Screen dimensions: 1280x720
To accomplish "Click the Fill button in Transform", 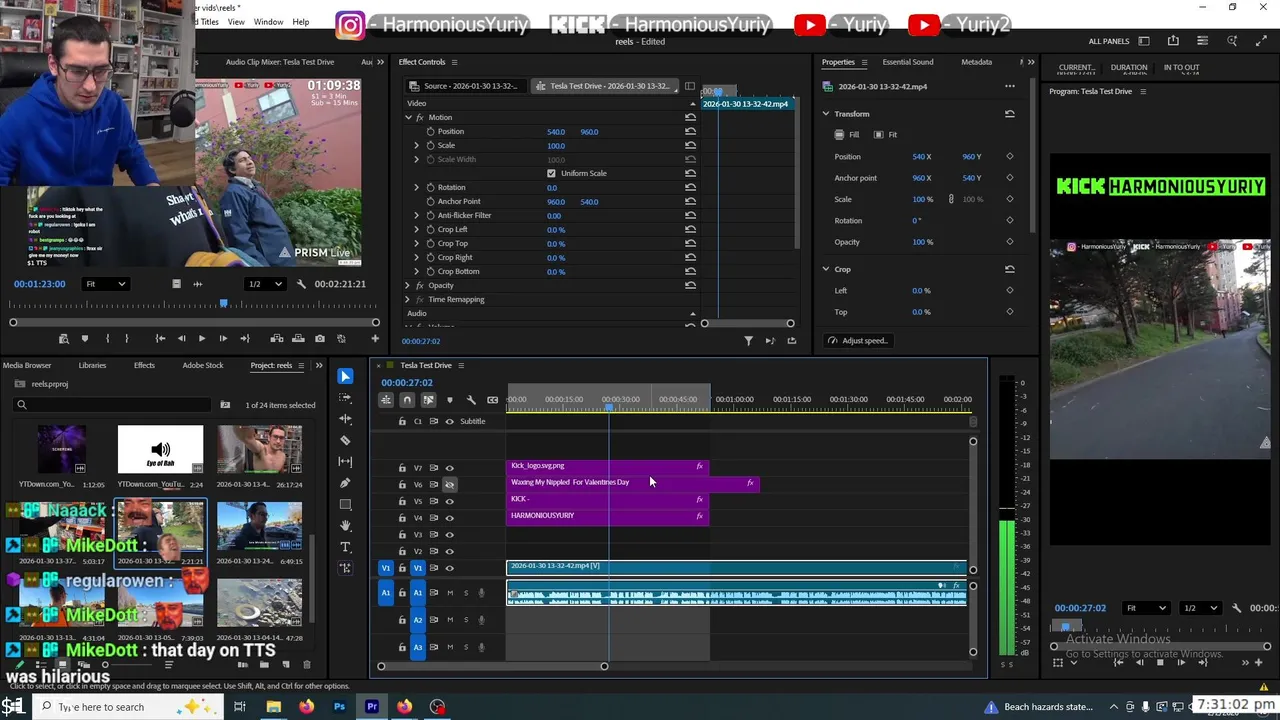I will (847, 135).
